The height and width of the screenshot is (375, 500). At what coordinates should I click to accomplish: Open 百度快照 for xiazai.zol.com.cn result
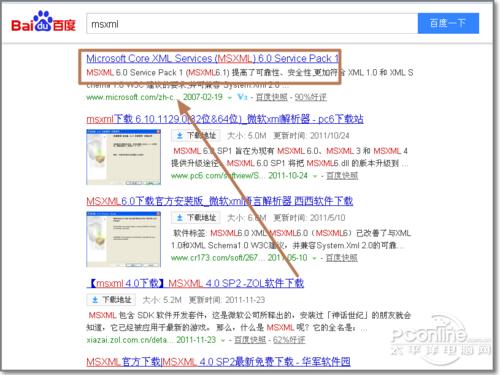click(250, 340)
